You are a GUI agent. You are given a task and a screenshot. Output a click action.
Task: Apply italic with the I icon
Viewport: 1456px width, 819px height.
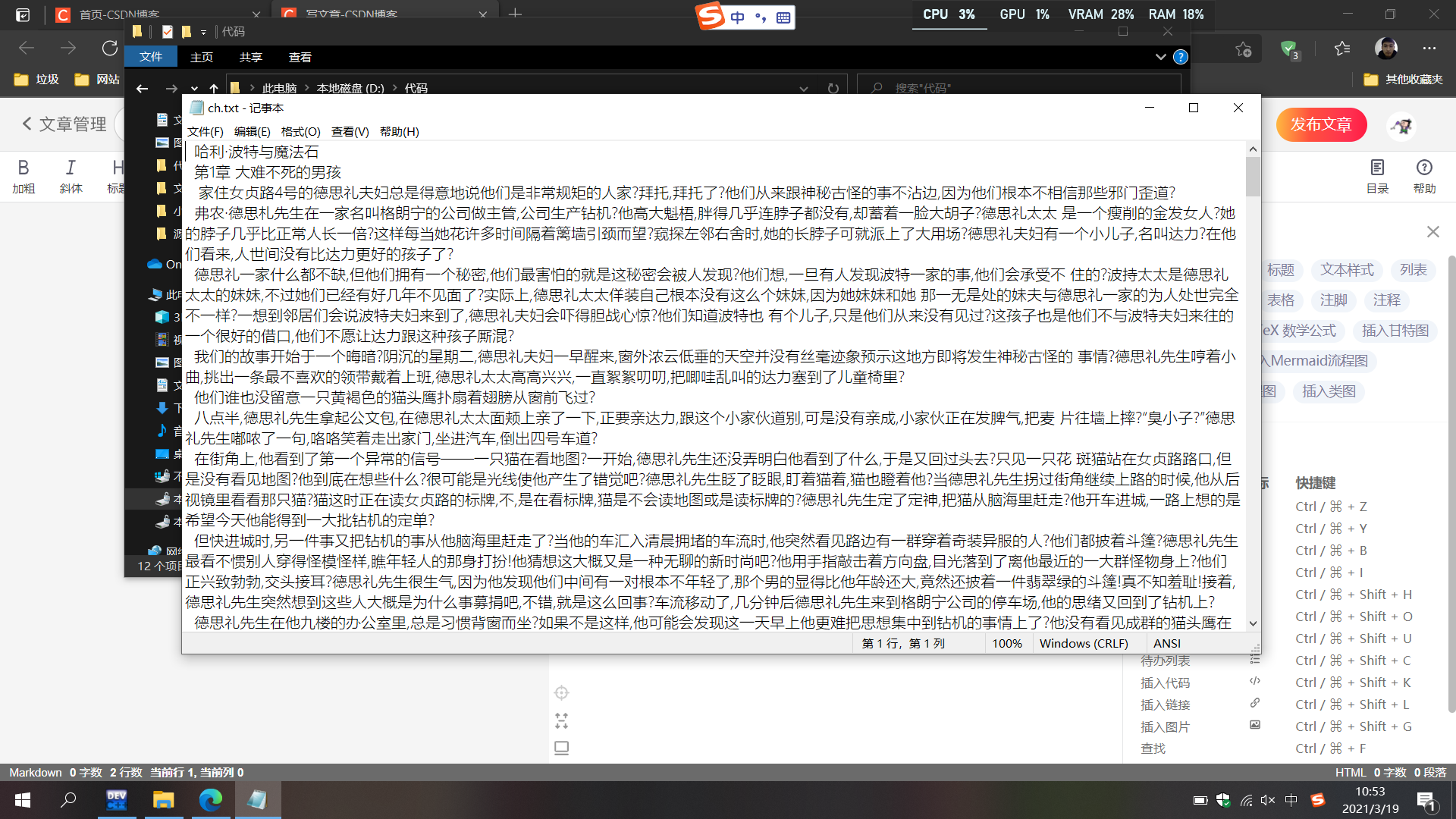coord(71,168)
